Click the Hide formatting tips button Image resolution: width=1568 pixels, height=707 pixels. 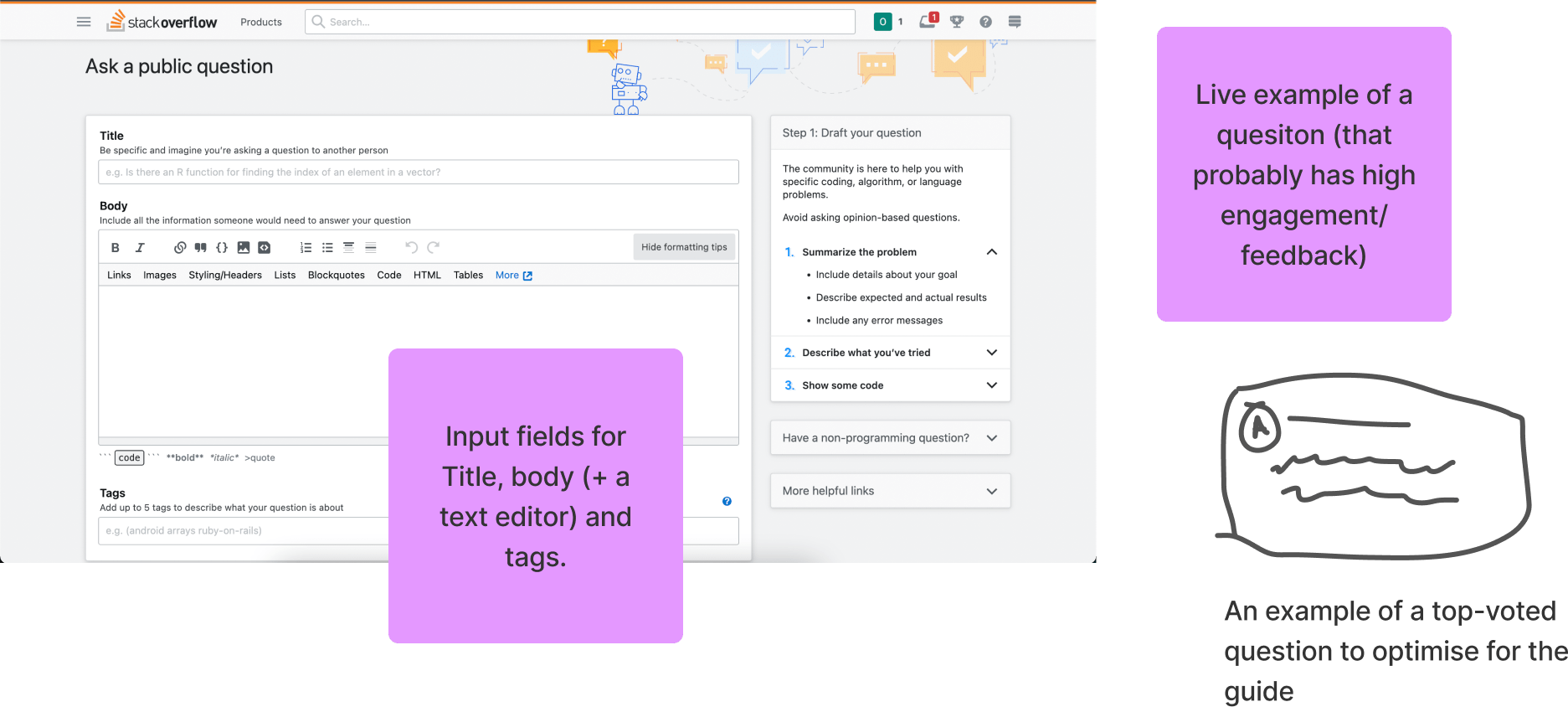click(x=684, y=247)
